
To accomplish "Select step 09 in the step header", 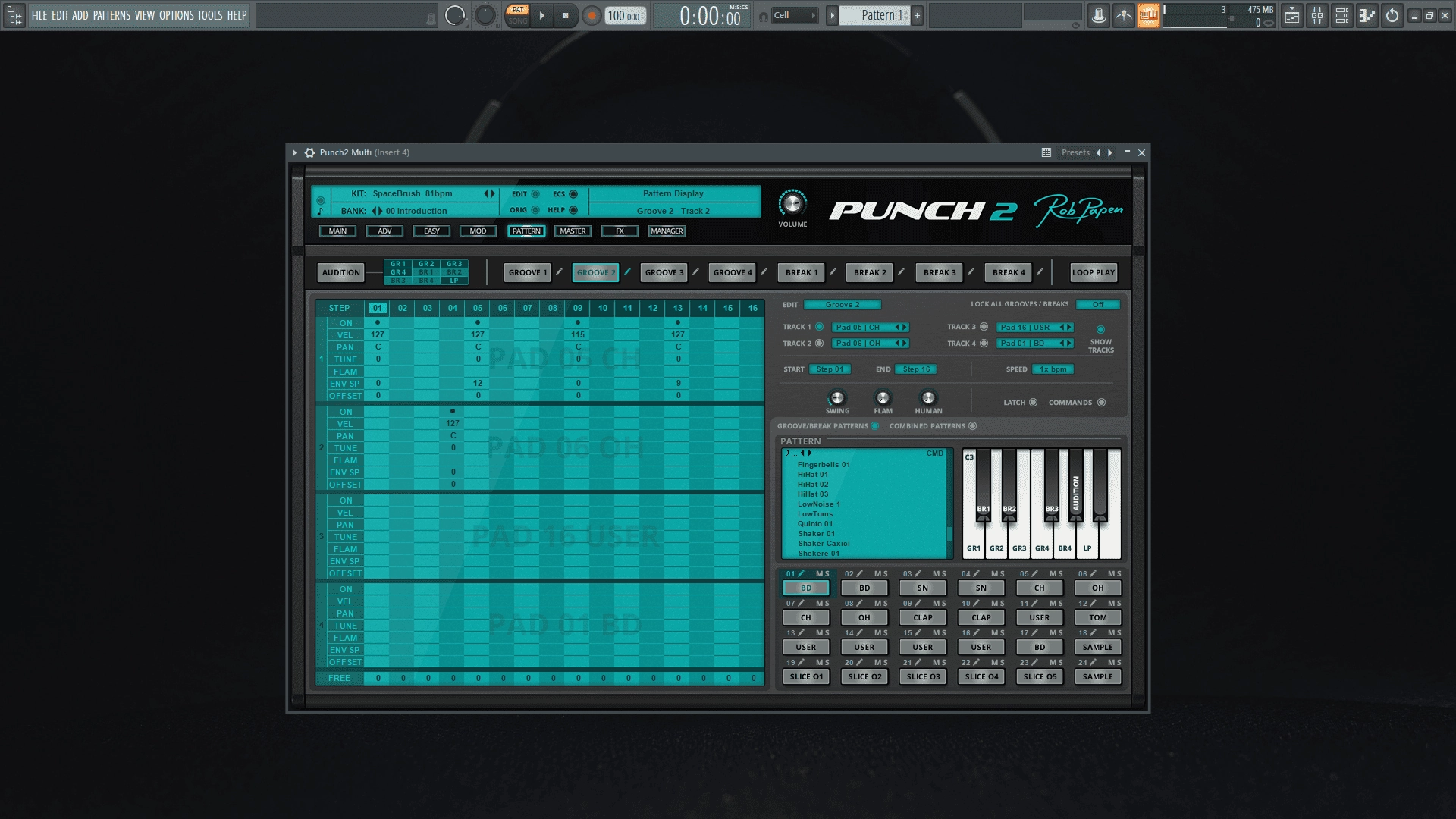I will click(x=578, y=308).
